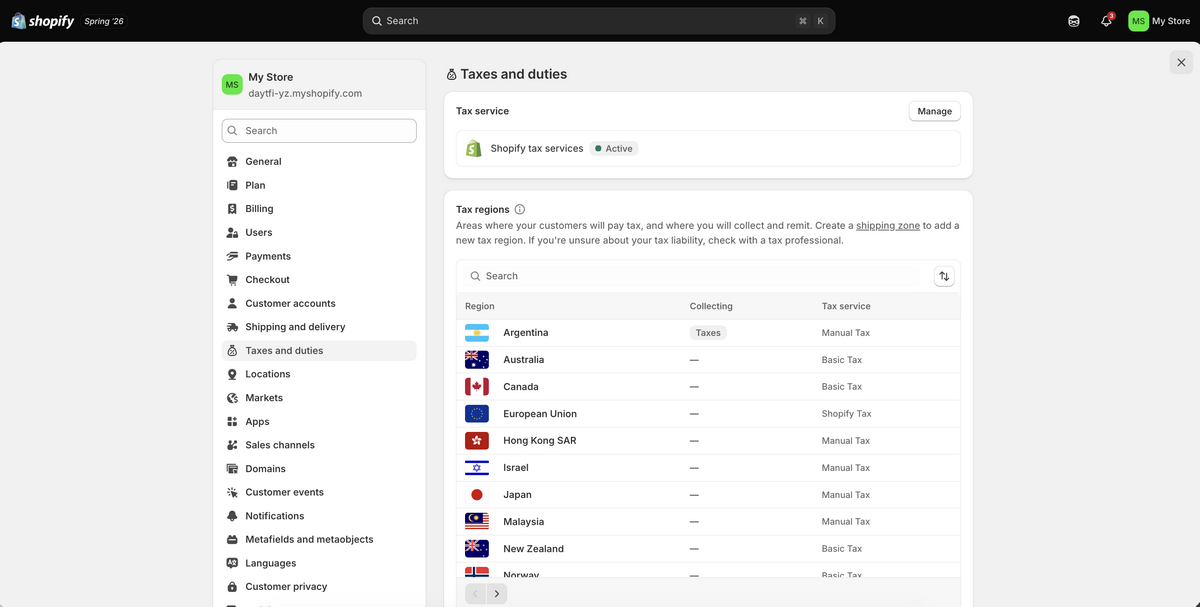The image size is (1200, 607).
Task: Click the Manage tax service button
Action: point(935,111)
